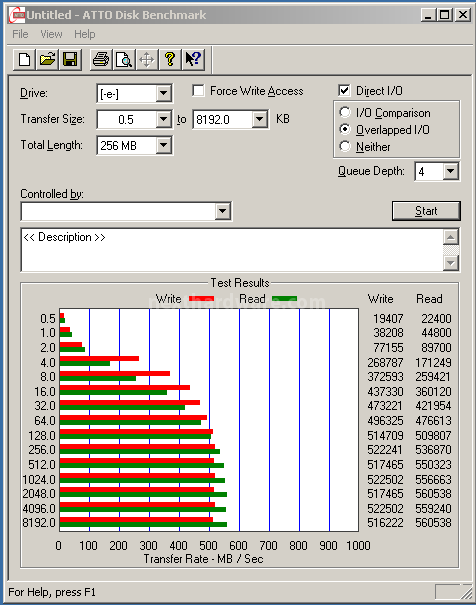Activate the context help arrow icon

[x=193, y=60]
